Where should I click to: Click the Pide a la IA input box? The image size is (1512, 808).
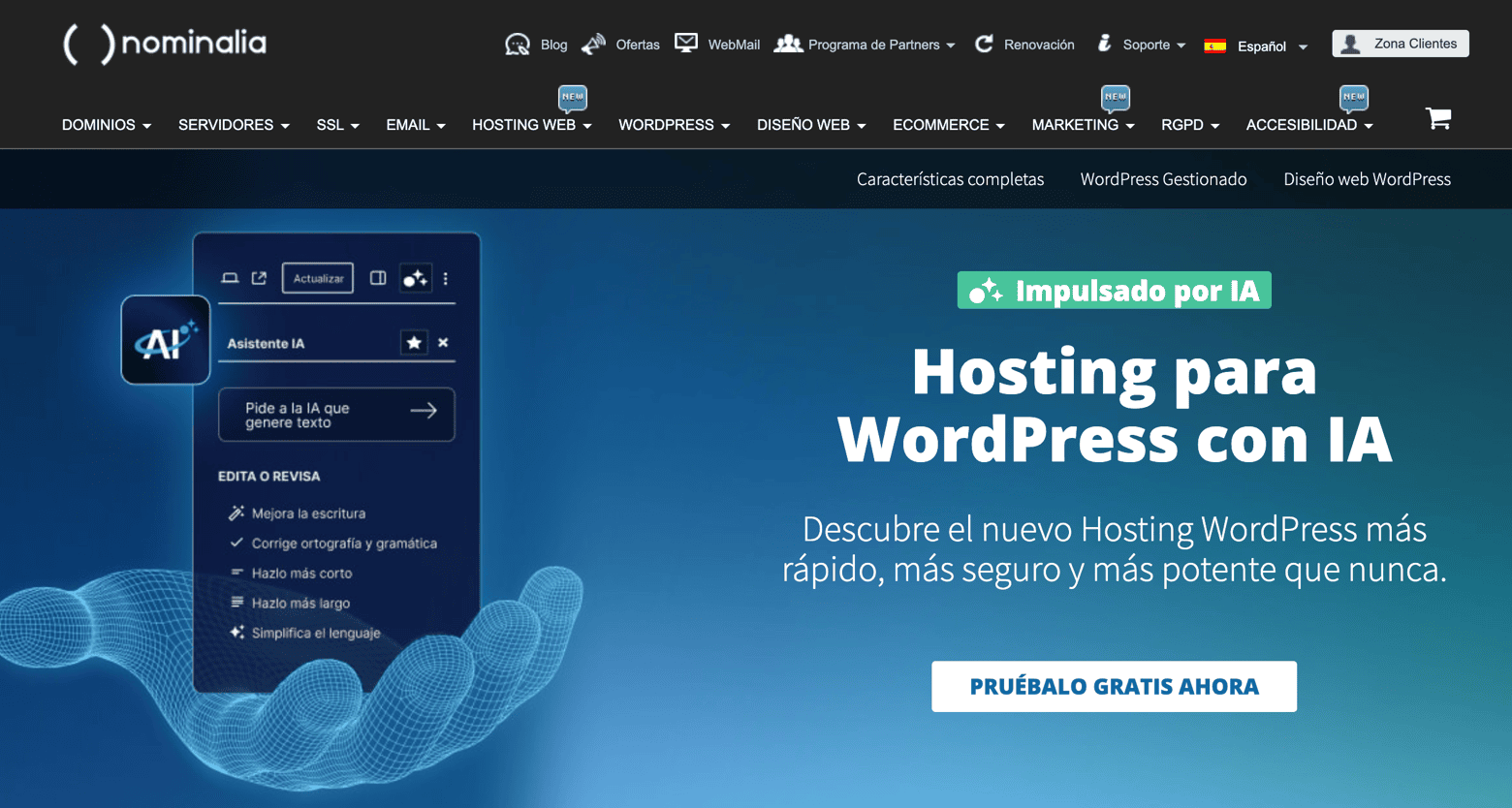[x=336, y=415]
